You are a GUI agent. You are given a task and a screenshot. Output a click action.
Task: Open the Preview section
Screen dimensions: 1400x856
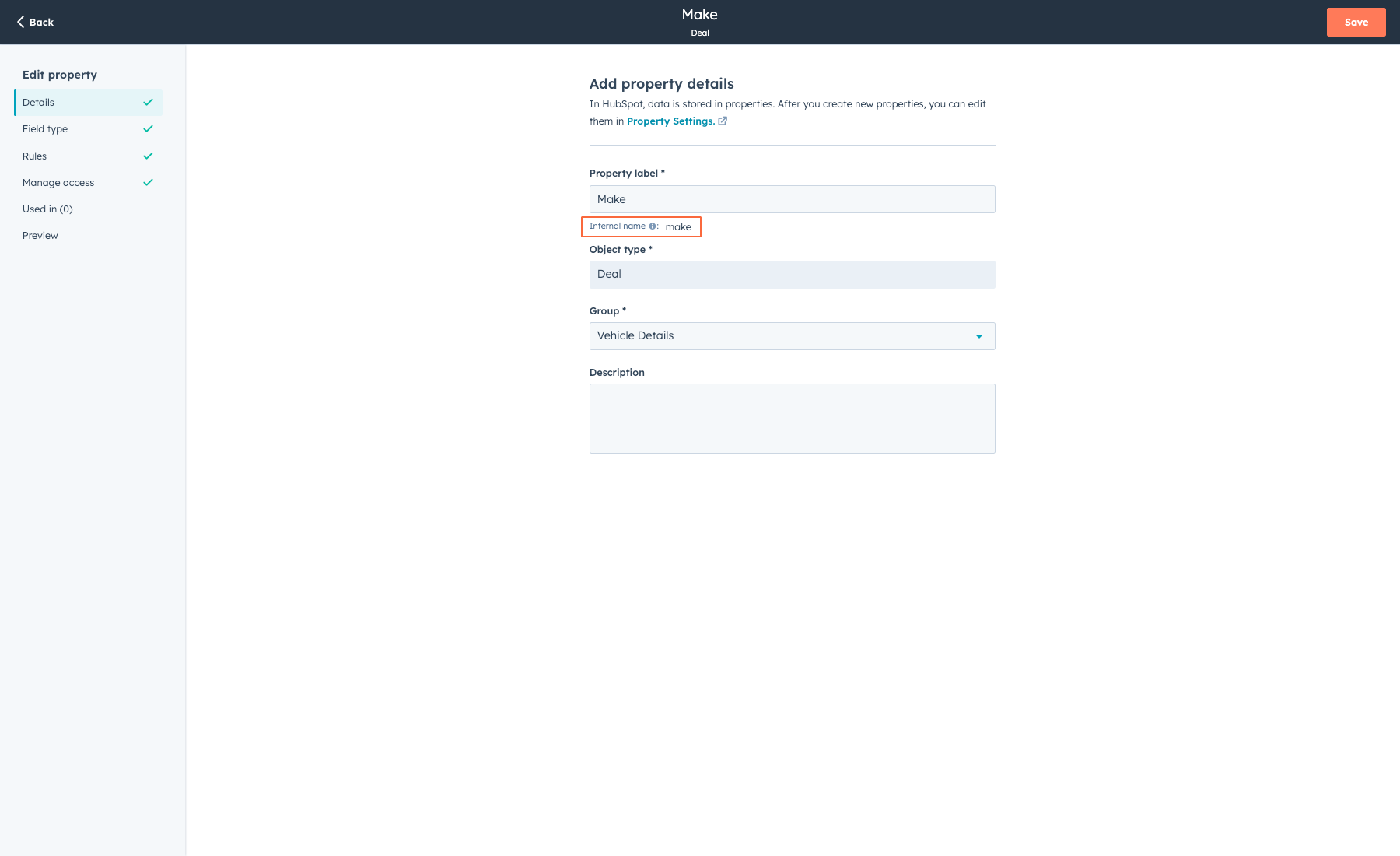pyautogui.click(x=40, y=235)
